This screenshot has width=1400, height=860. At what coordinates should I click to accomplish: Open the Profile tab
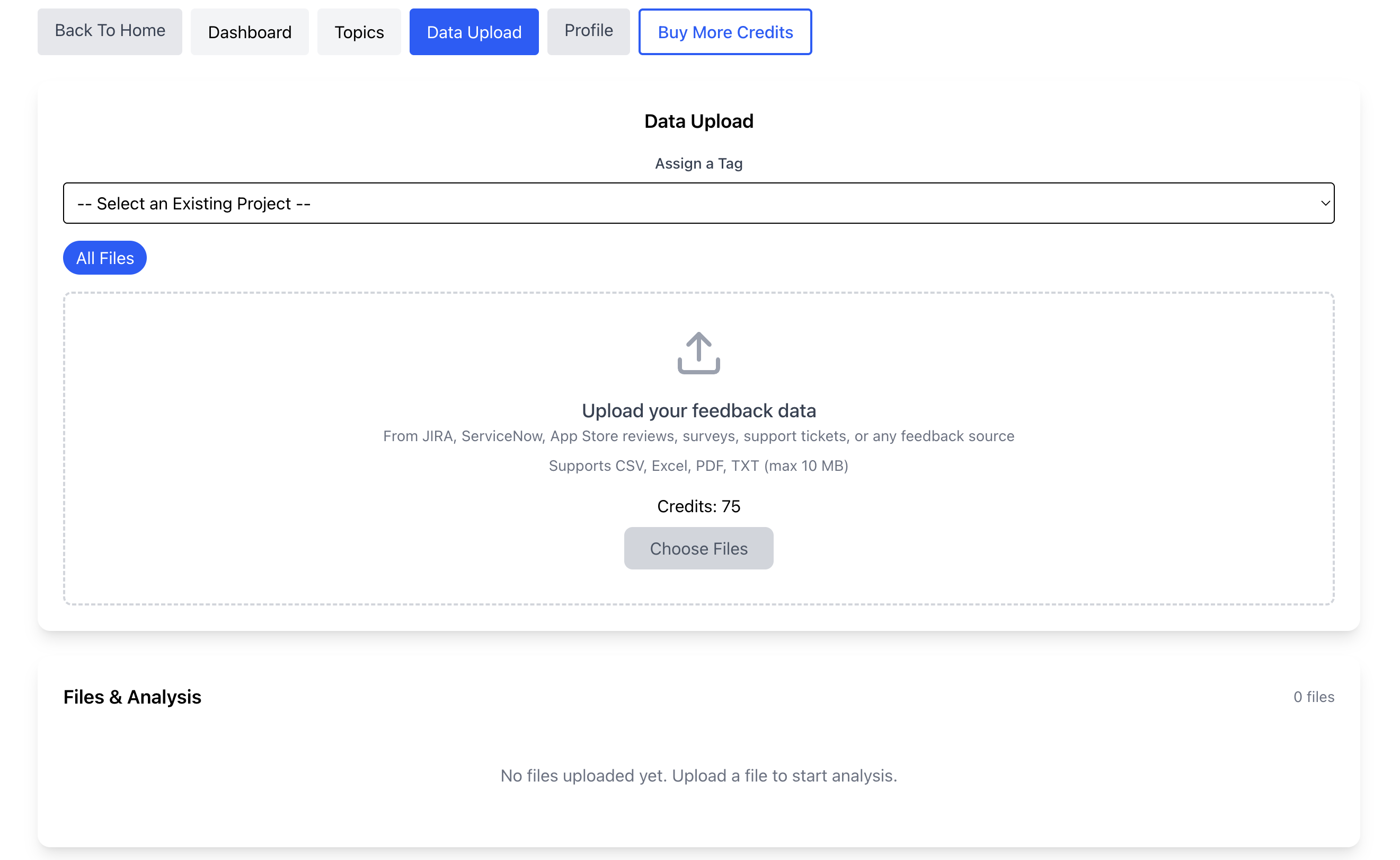pyautogui.click(x=588, y=31)
